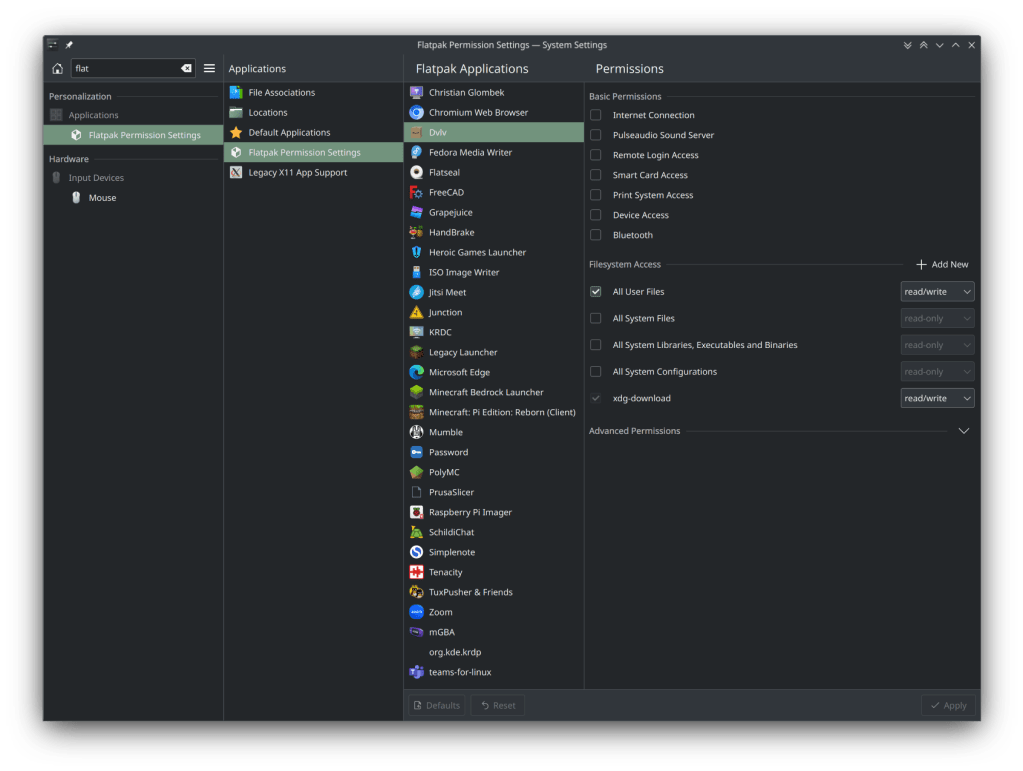This screenshot has height=771, width=1023.
Task: Click the Add New filesystem access button
Action: pos(941,264)
